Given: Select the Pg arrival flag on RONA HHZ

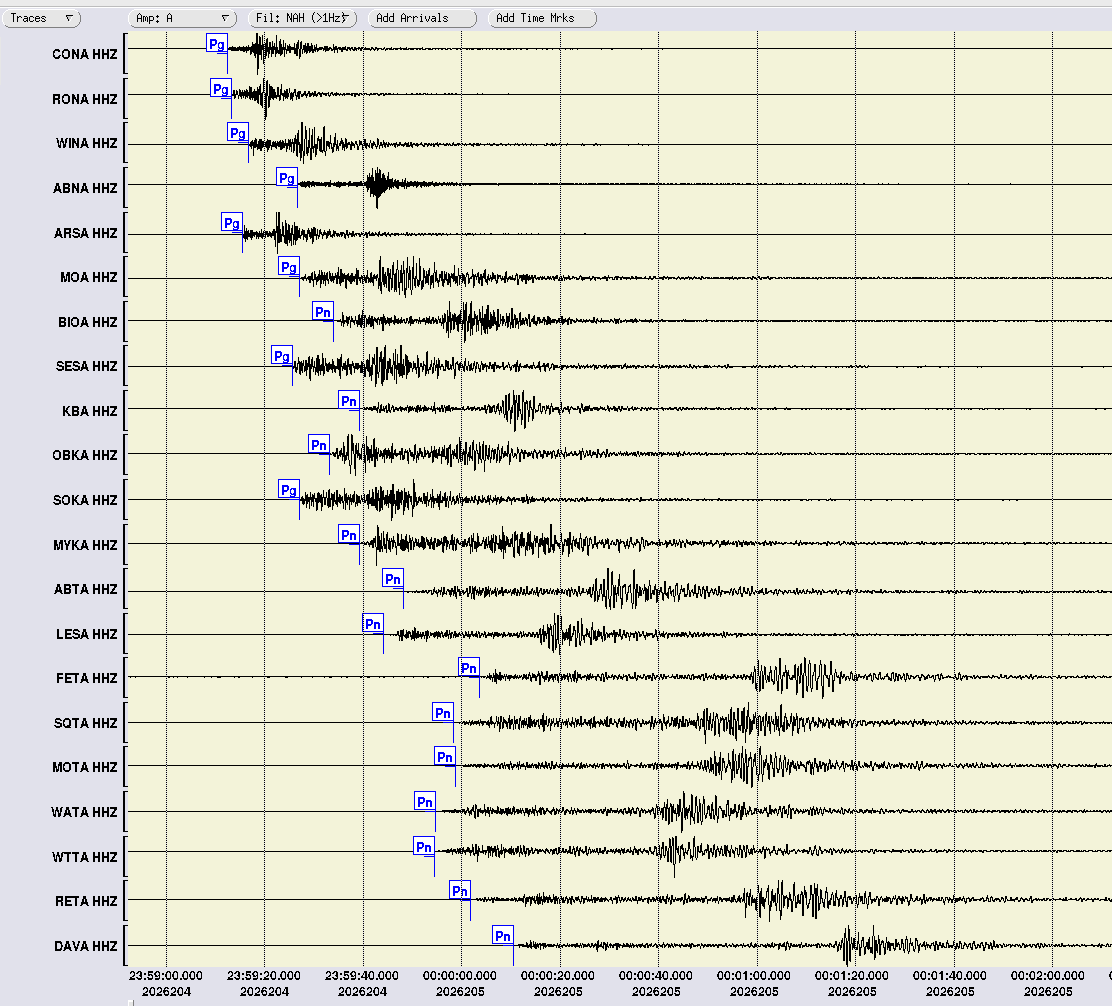Looking at the screenshot, I should 221,89.
